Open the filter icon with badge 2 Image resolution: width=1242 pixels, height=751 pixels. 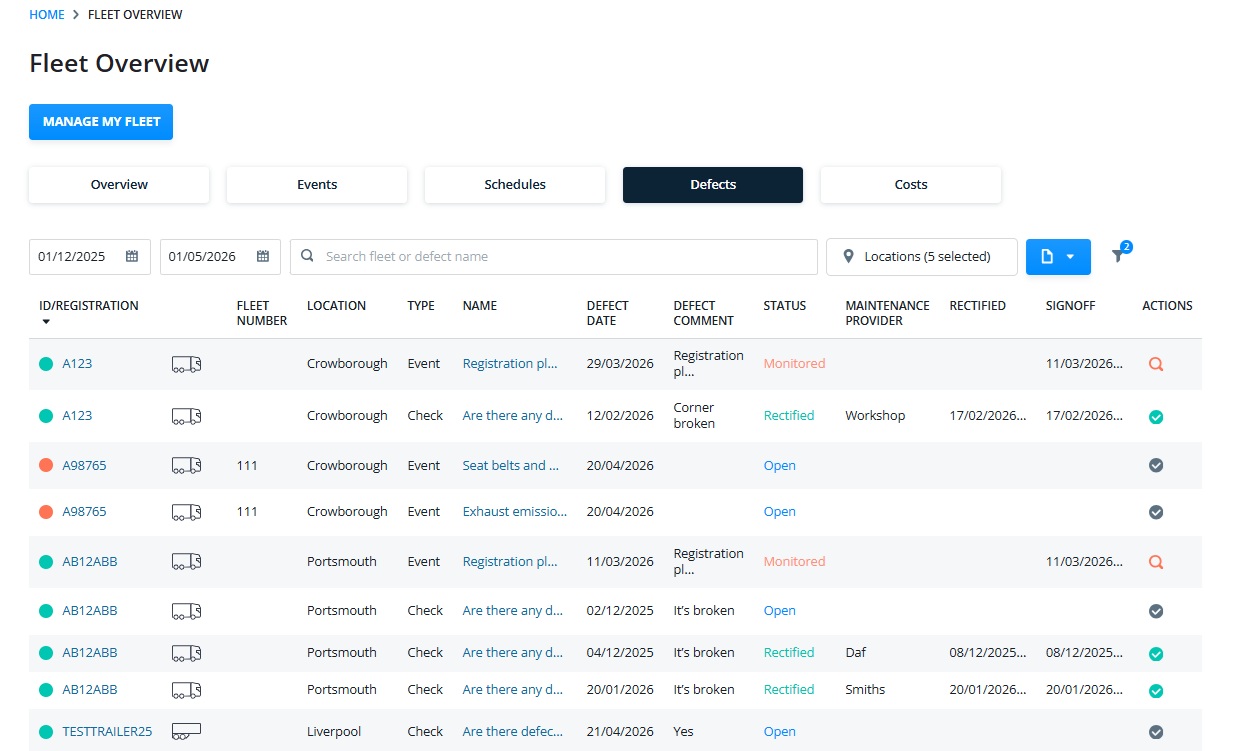[1119, 256]
